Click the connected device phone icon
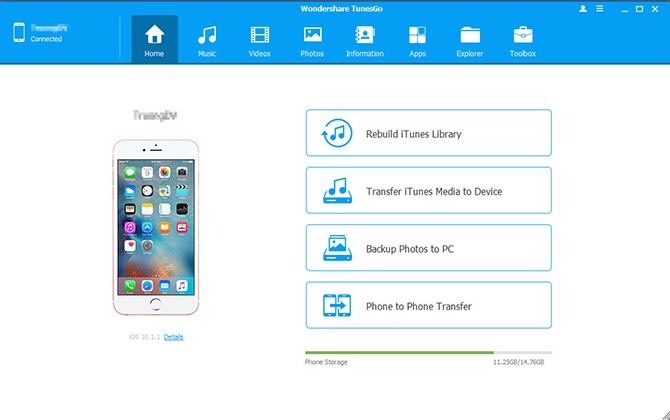Screen dimensions: 670x420 19,32
